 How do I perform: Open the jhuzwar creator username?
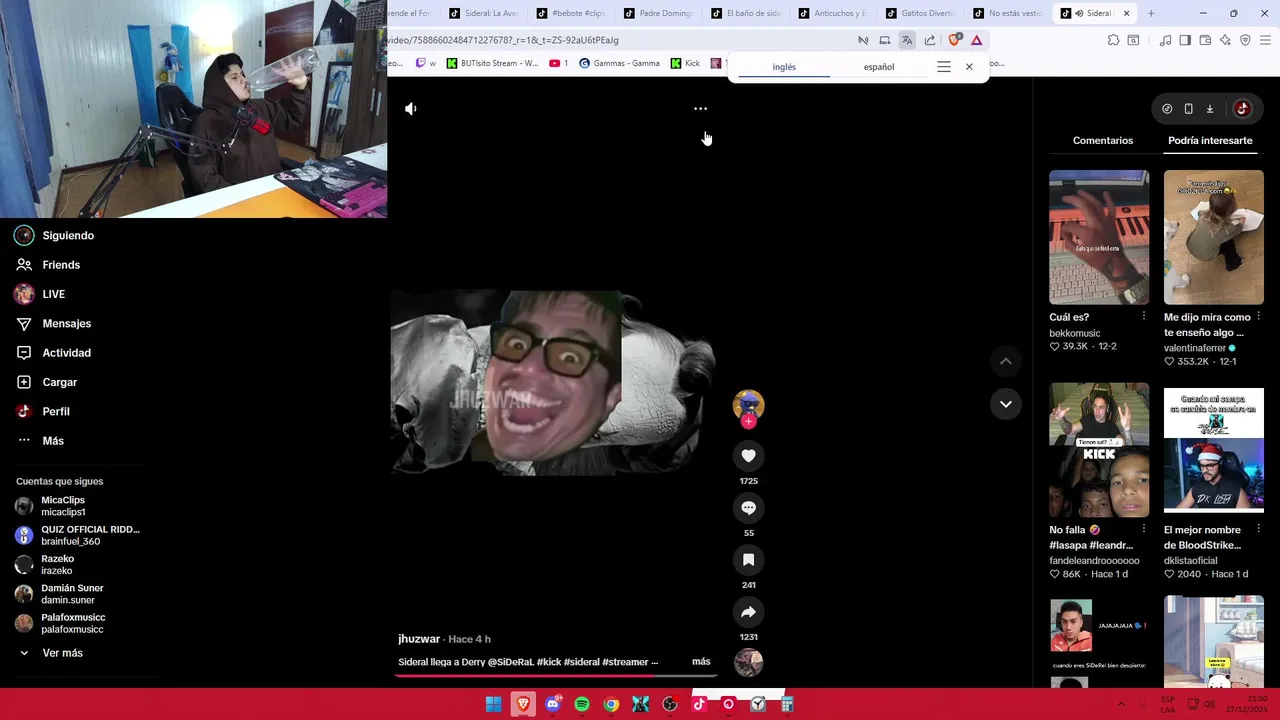click(419, 639)
